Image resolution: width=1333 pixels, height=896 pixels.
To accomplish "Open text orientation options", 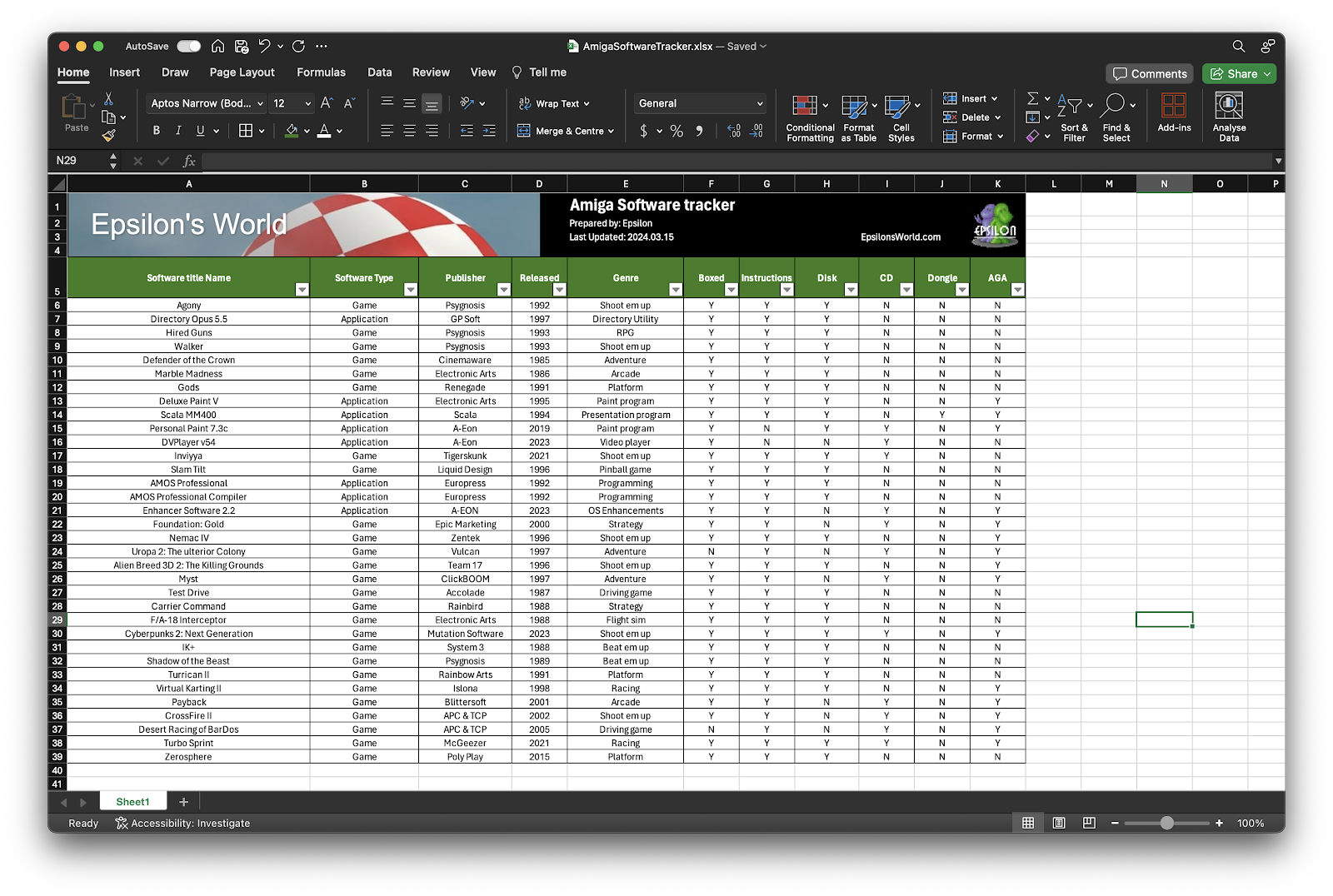I will pyautogui.click(x=472, y=103).
